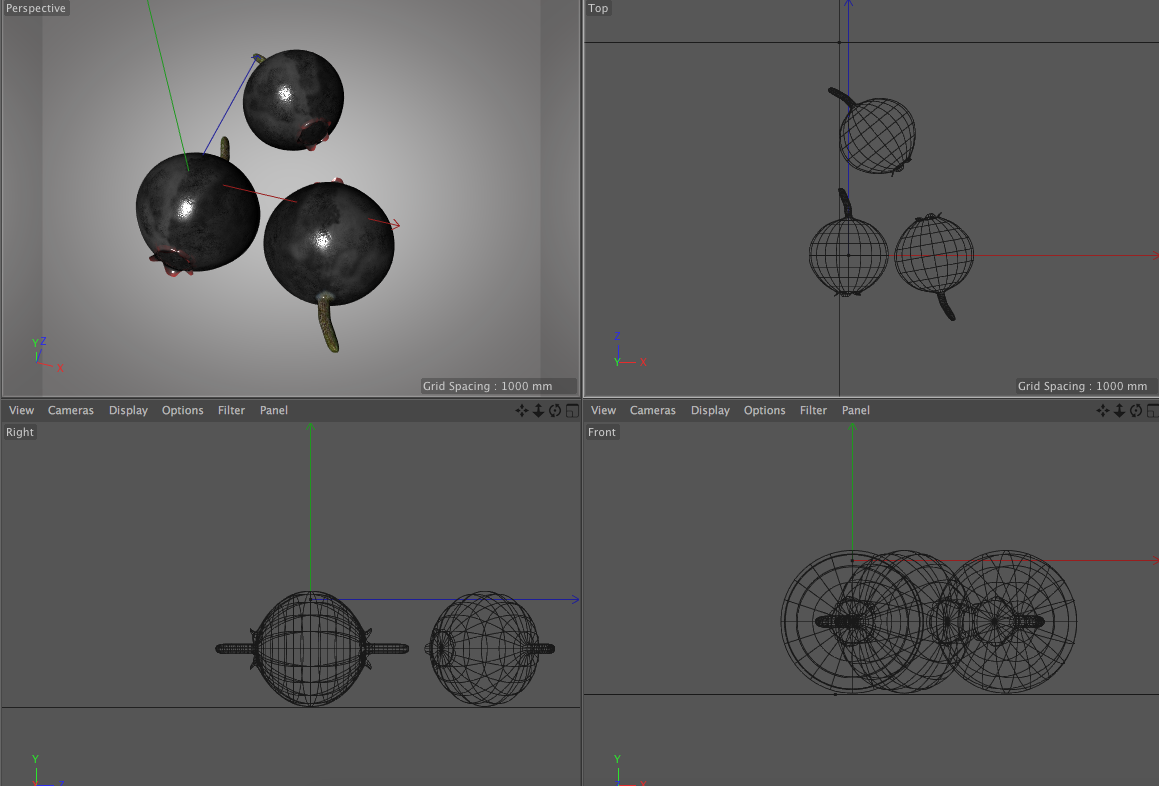Click the green Y-axis arrowhead in Right view

[x=310, y=427]
